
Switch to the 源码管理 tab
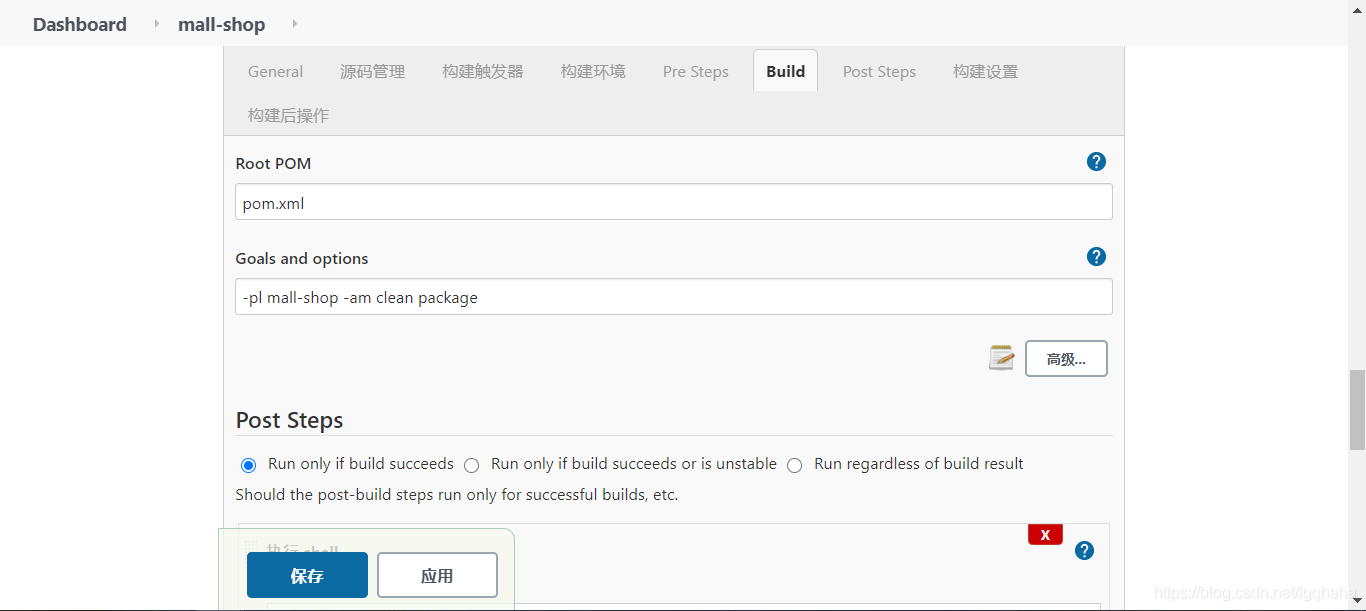(373, 72)
